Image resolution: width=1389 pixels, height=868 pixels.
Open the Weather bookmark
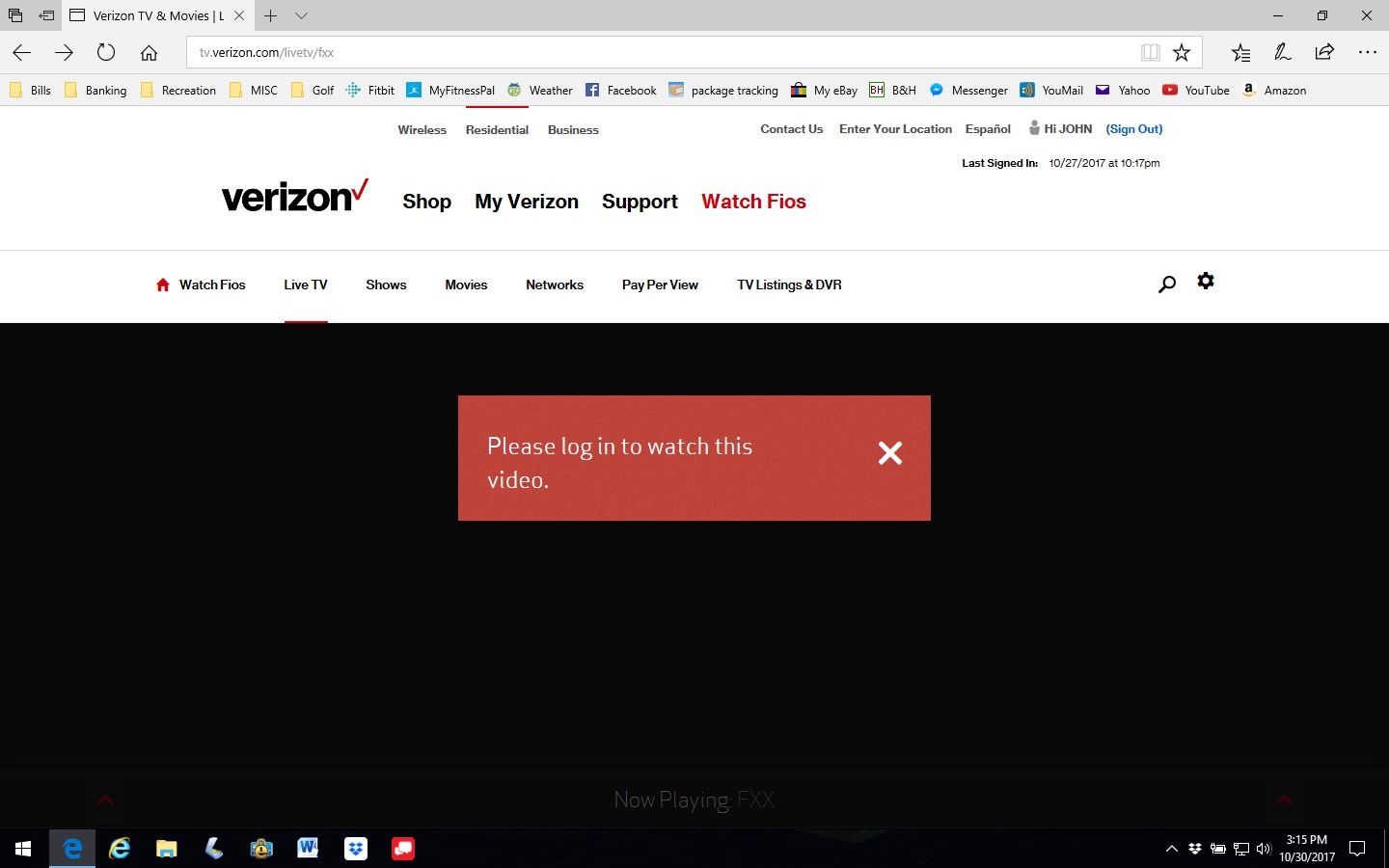[x=540, y=90]
